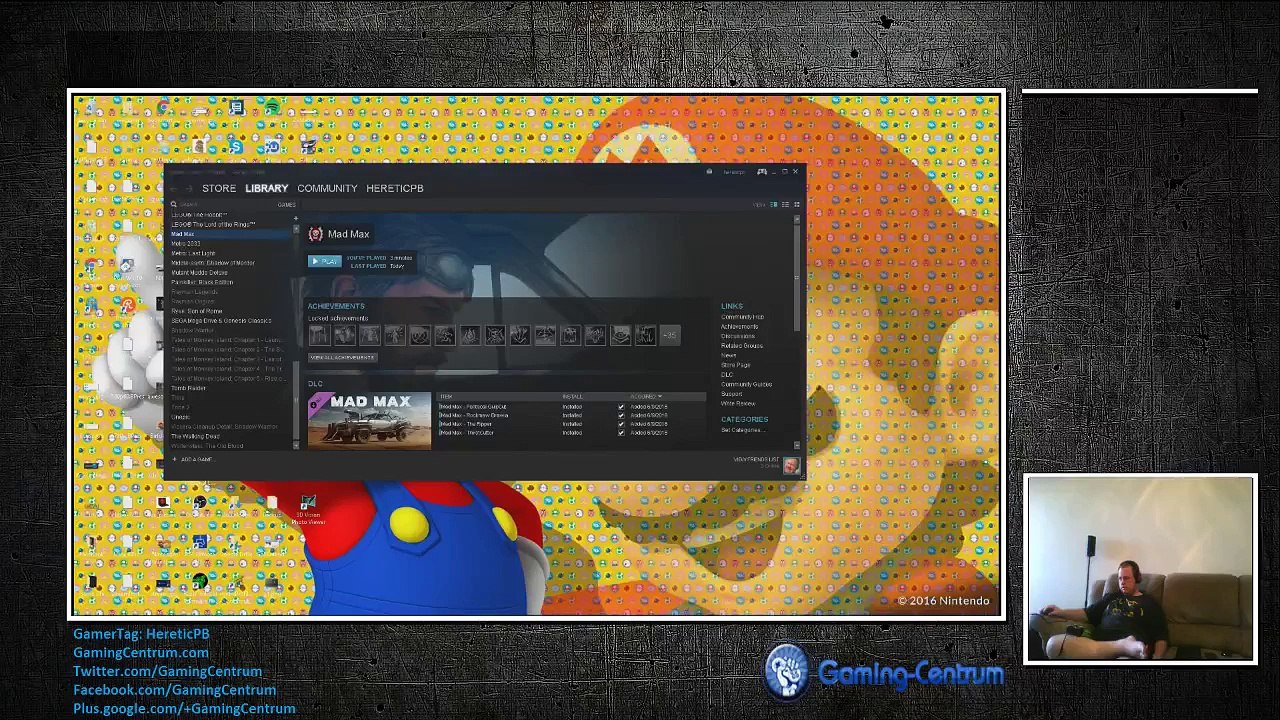Switch library to grid view icon

click(796, 205)
